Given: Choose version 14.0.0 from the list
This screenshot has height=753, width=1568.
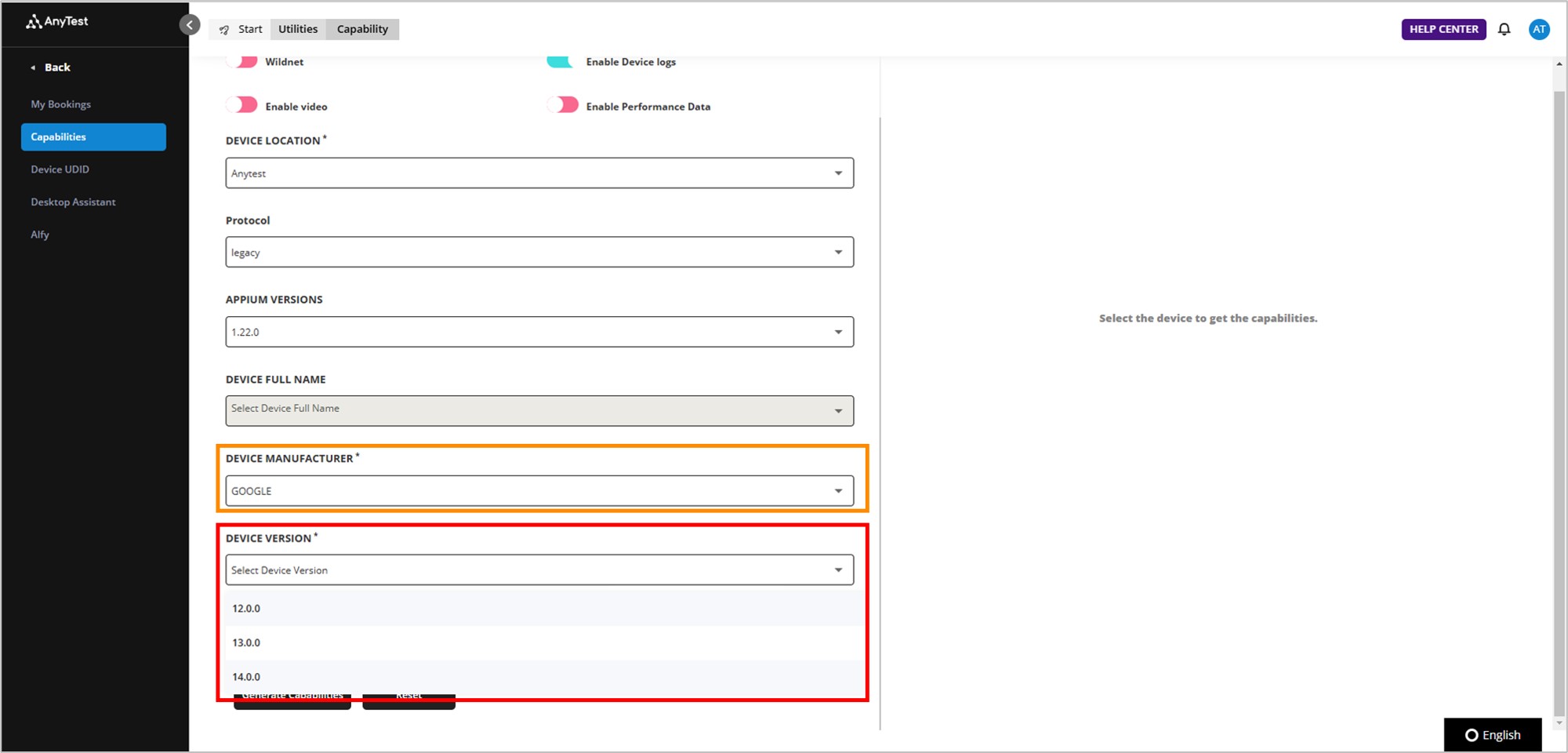Looking at the screenshot, I should (544, 677).
